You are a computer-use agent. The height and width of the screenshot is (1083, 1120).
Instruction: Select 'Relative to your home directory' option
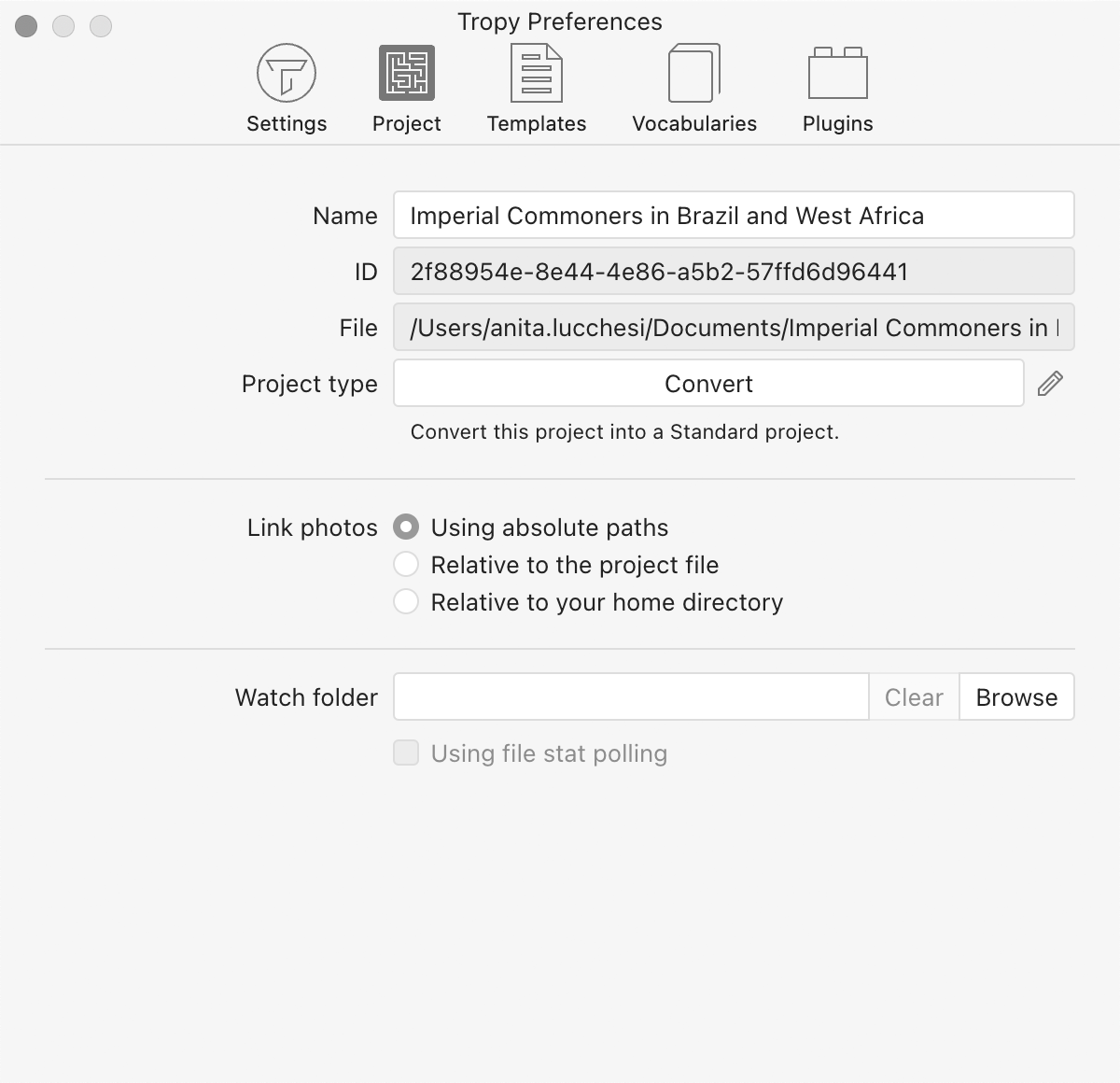pyautogui.click(x=406, y=601)
